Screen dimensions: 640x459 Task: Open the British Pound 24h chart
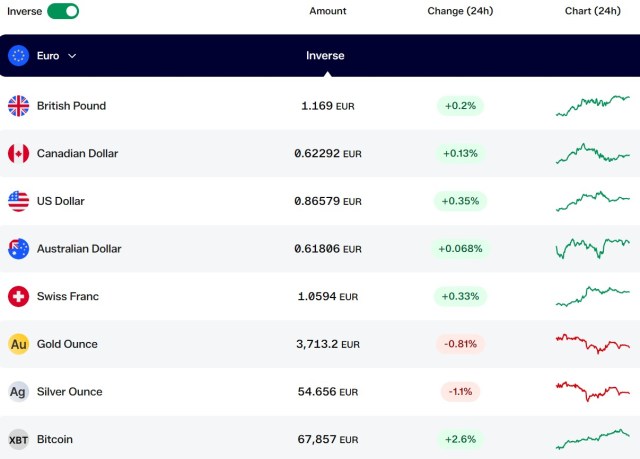point(593,106)
